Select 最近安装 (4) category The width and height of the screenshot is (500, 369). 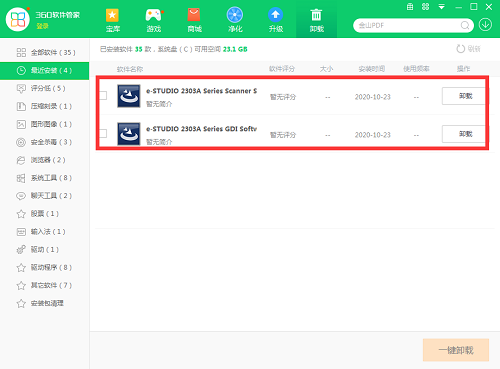45,70
